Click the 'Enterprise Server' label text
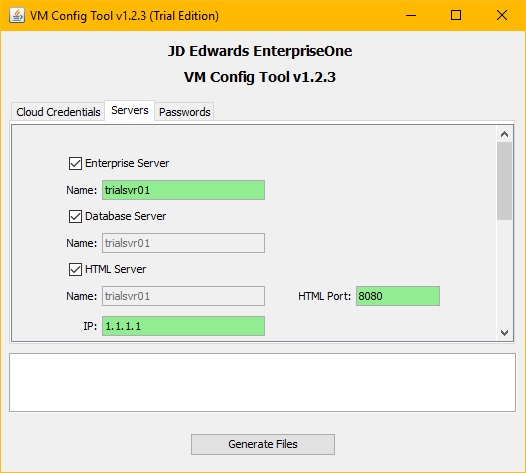The image size is (526, 473). click(x=127, y=163)
